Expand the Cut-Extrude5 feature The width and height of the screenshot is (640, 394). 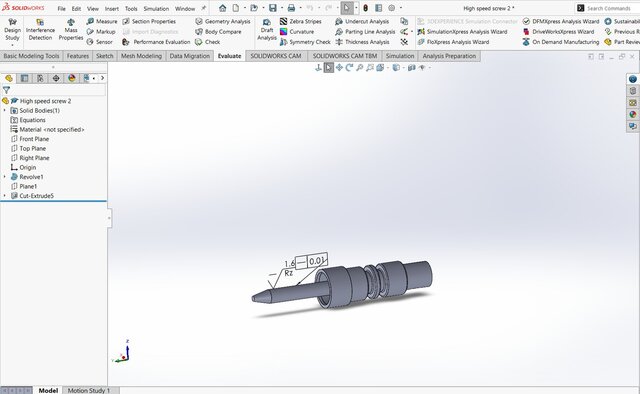coord(4,196)
